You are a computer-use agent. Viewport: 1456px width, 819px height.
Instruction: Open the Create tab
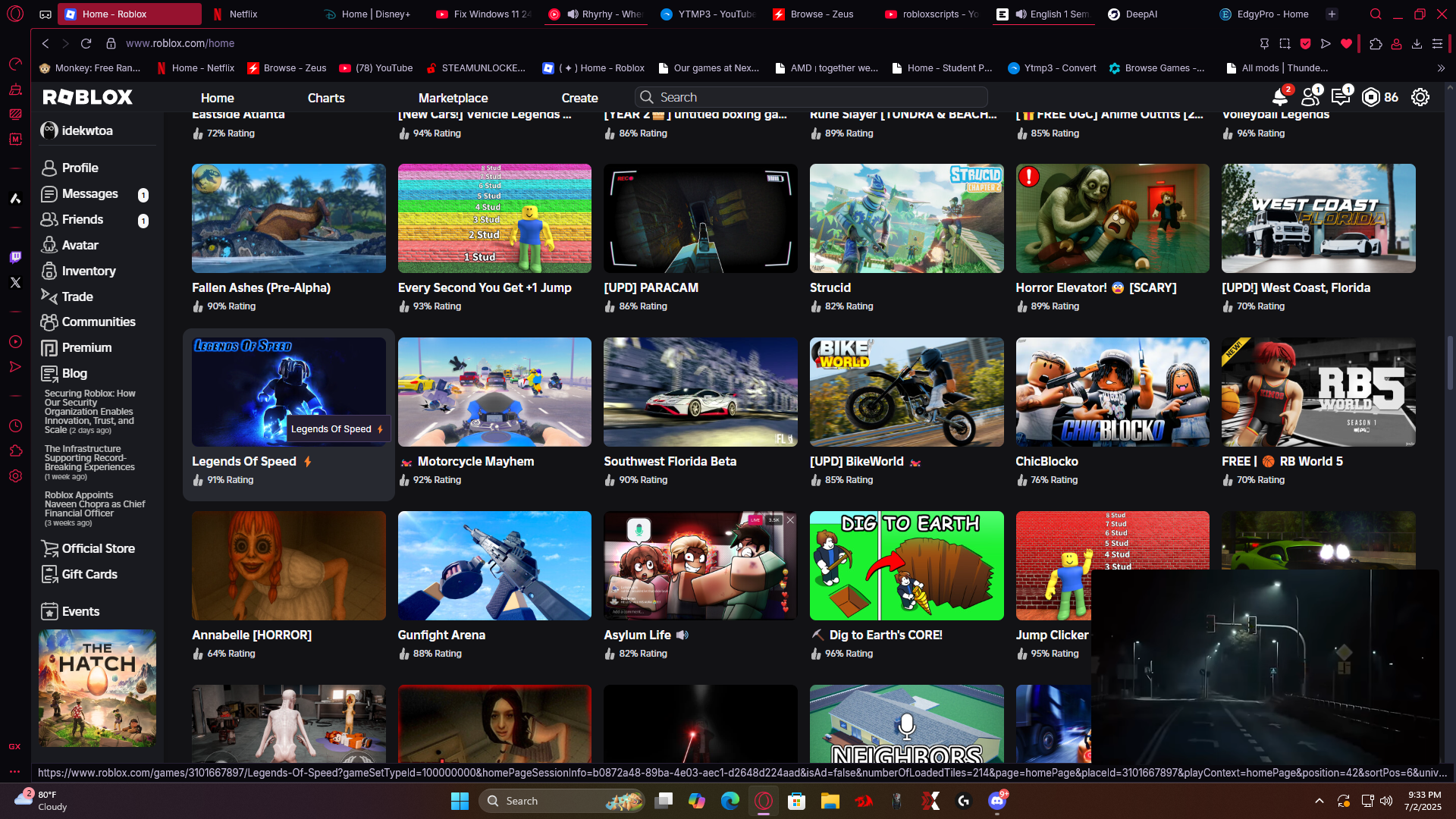pyautogui.click(x=580, y=98)
